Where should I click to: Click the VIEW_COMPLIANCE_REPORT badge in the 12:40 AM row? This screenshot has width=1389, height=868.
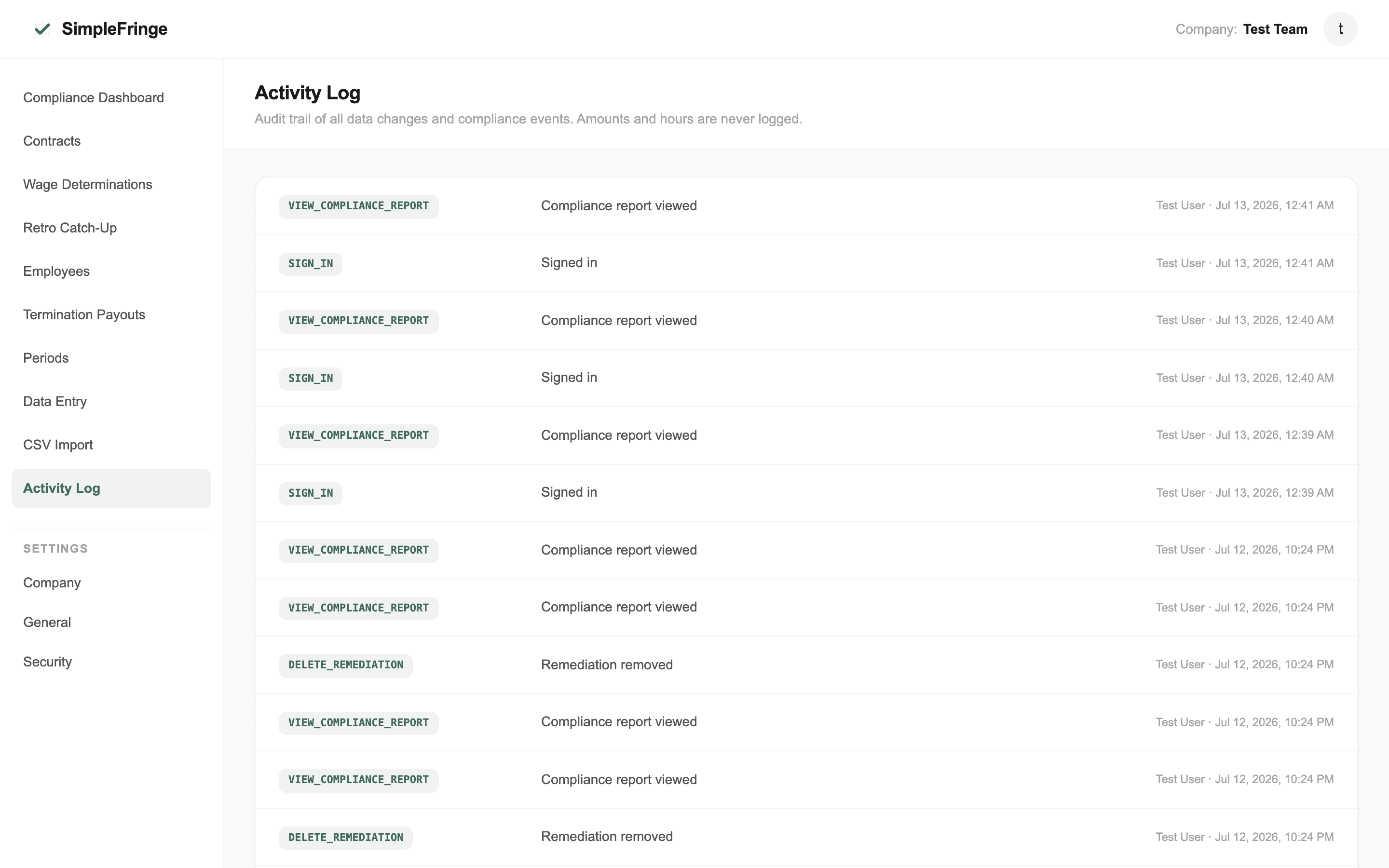(359, 321)
